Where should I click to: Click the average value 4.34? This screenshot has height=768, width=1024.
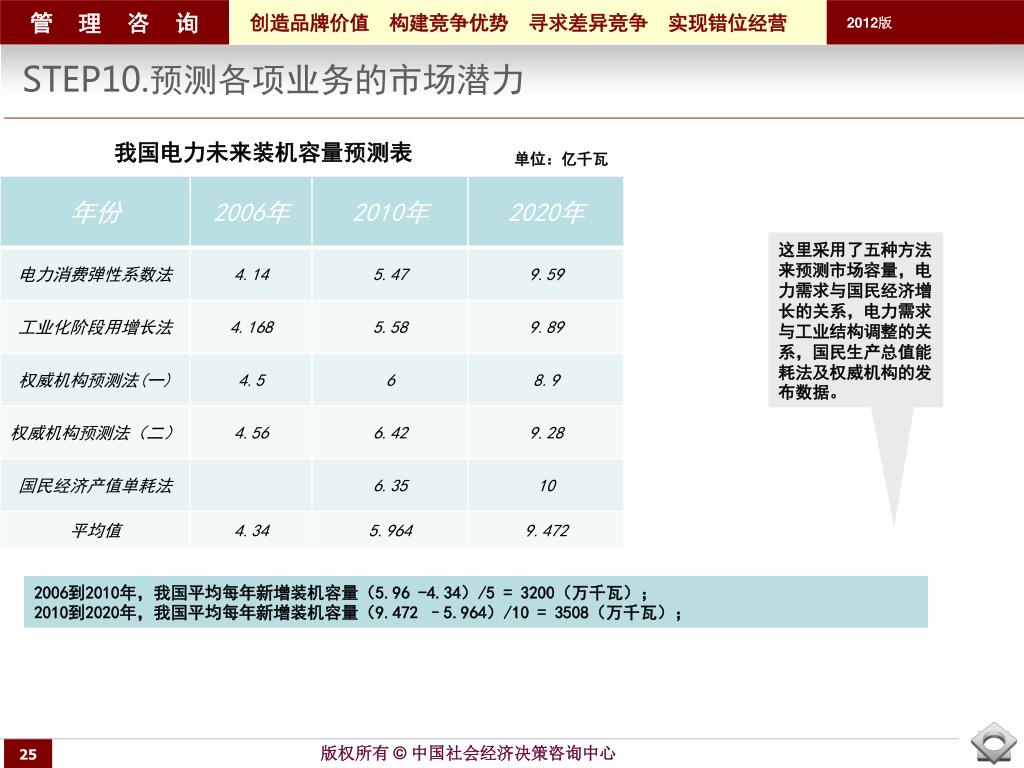252,530
